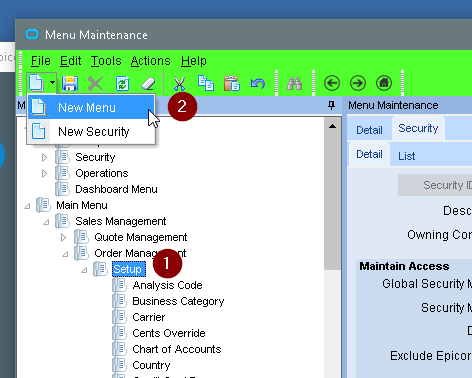Screen dimensions: 472x378
Task: Click the Back arrow navigation icon
Action: click(x=332, y=83)
